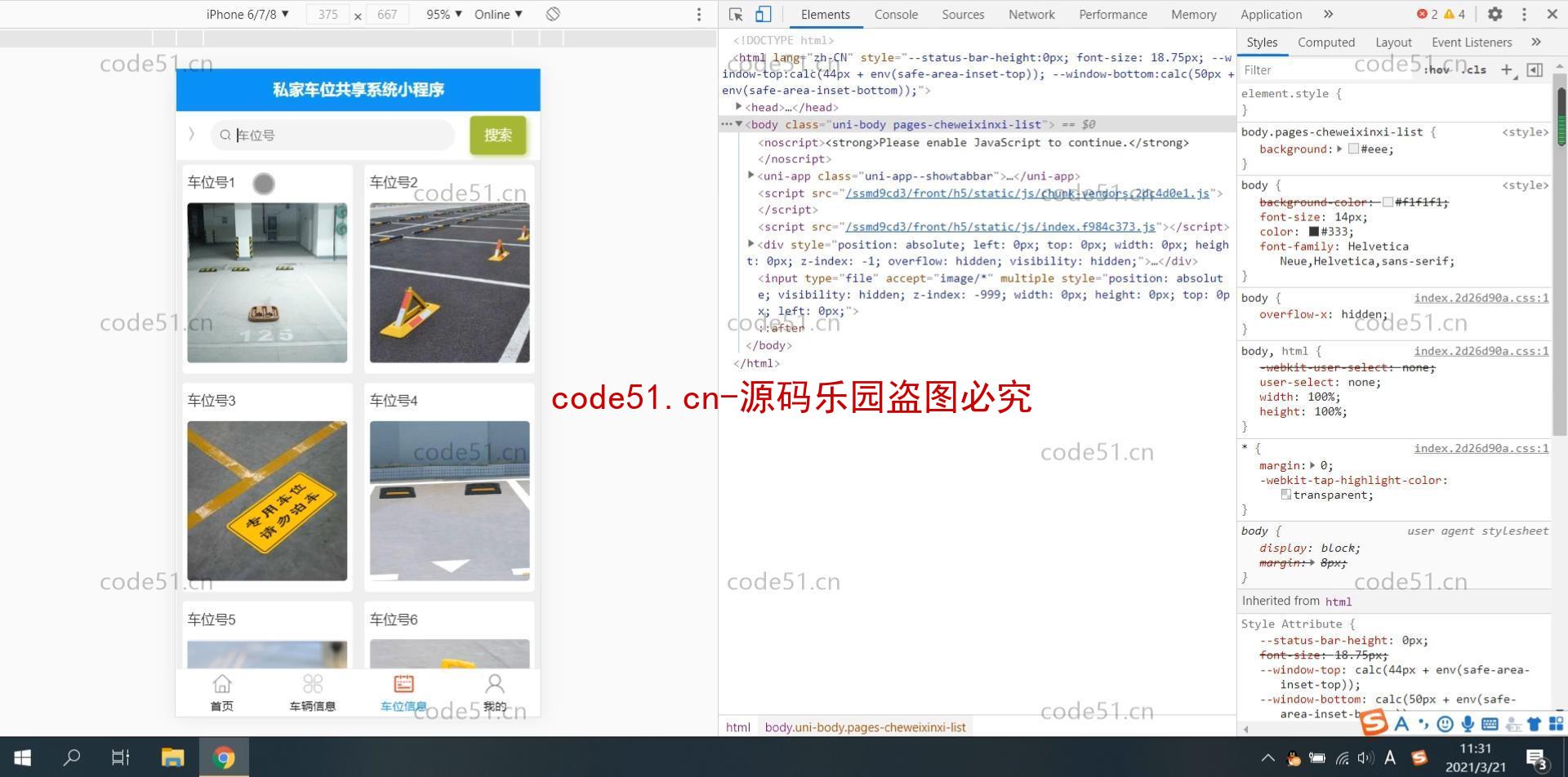
Task: Expand the margin property in * rule
Action: (1312, 465)
